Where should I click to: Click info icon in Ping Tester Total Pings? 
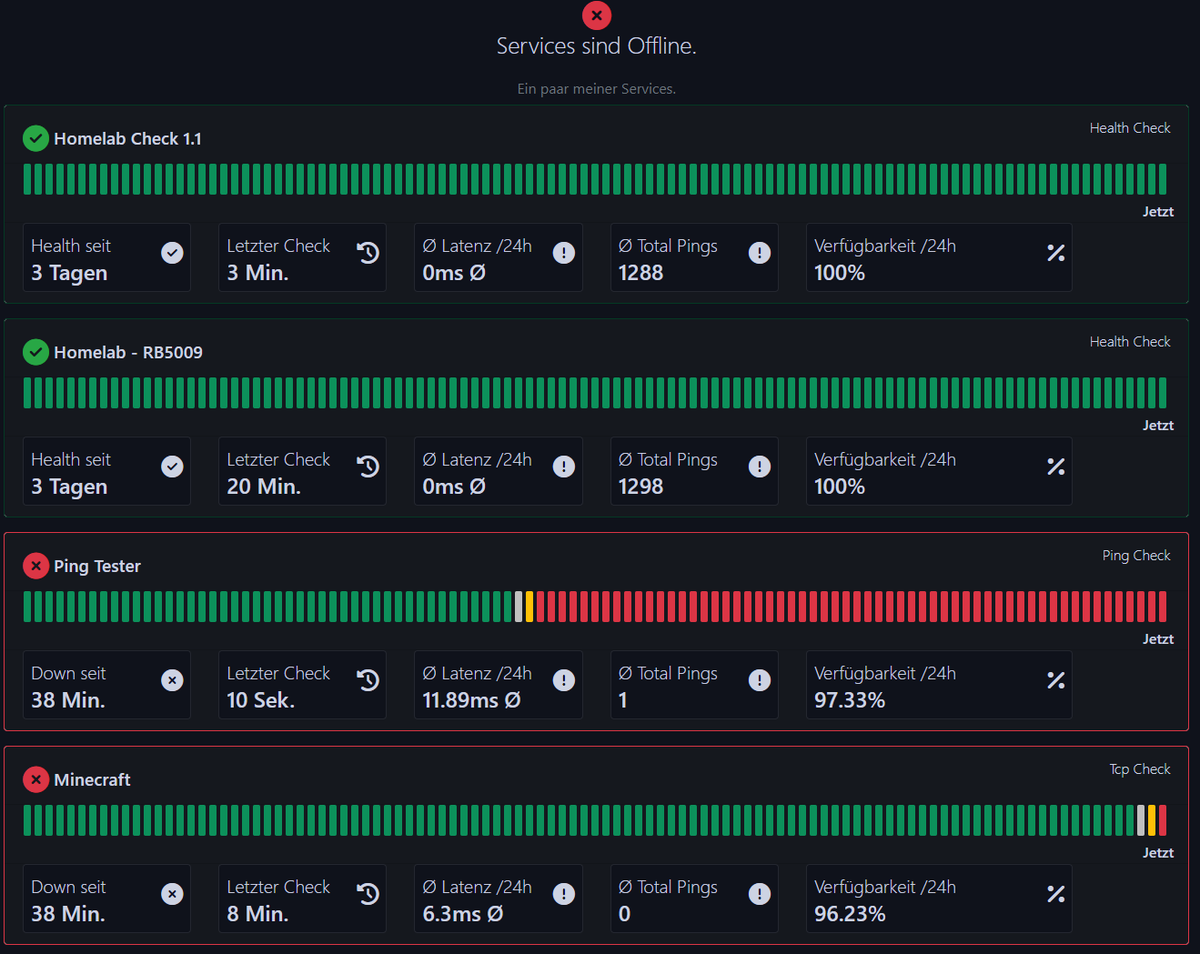(x=760, y=681)
